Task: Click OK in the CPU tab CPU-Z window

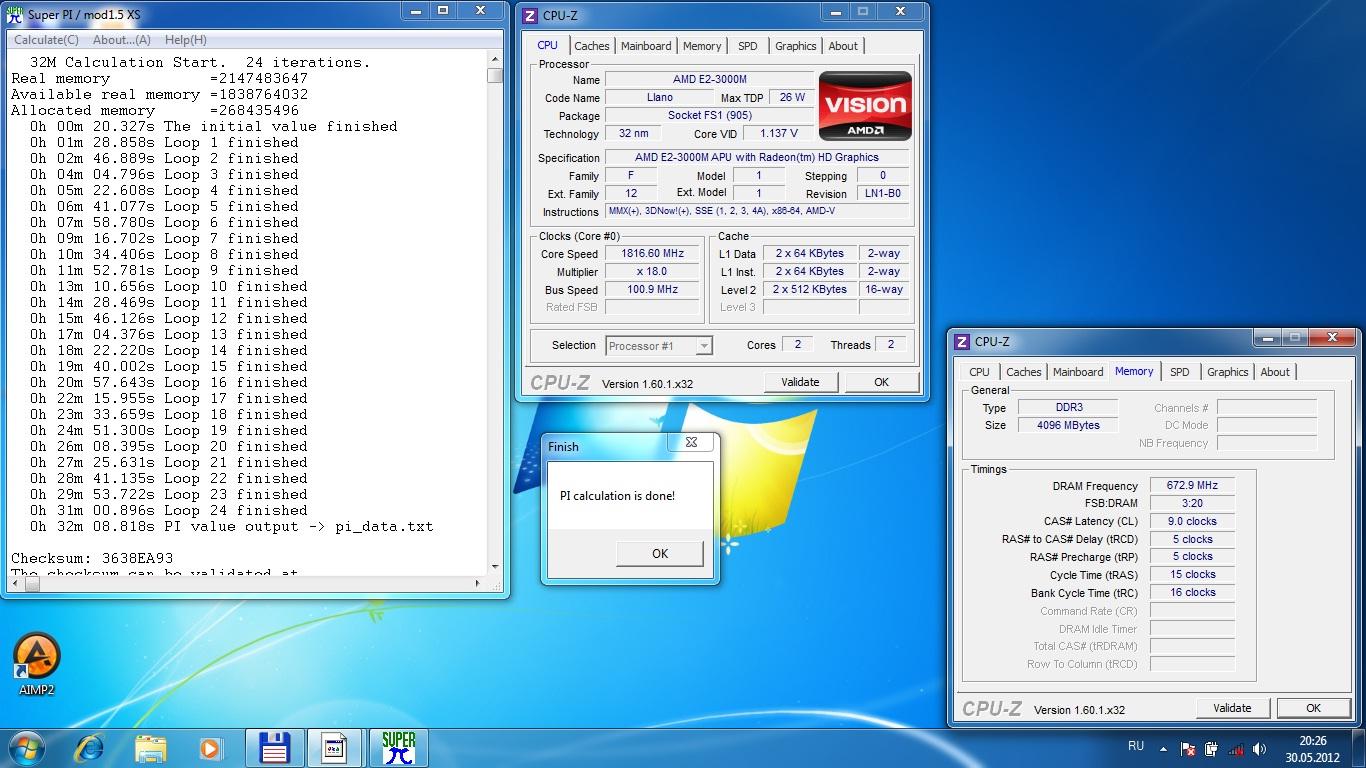Action: [881, 382]
